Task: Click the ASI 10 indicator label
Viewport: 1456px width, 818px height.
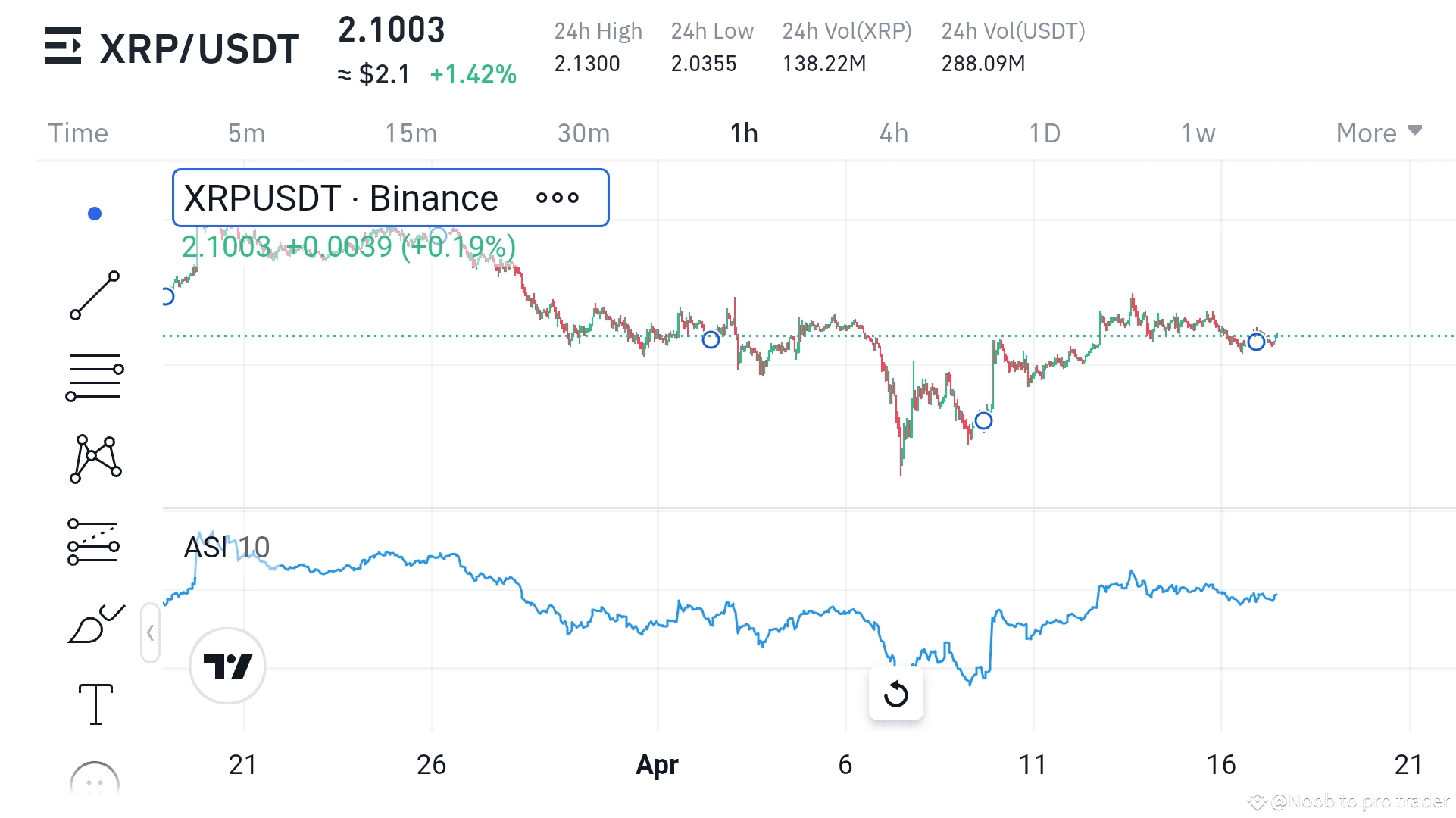Action: tap(227, 547)
